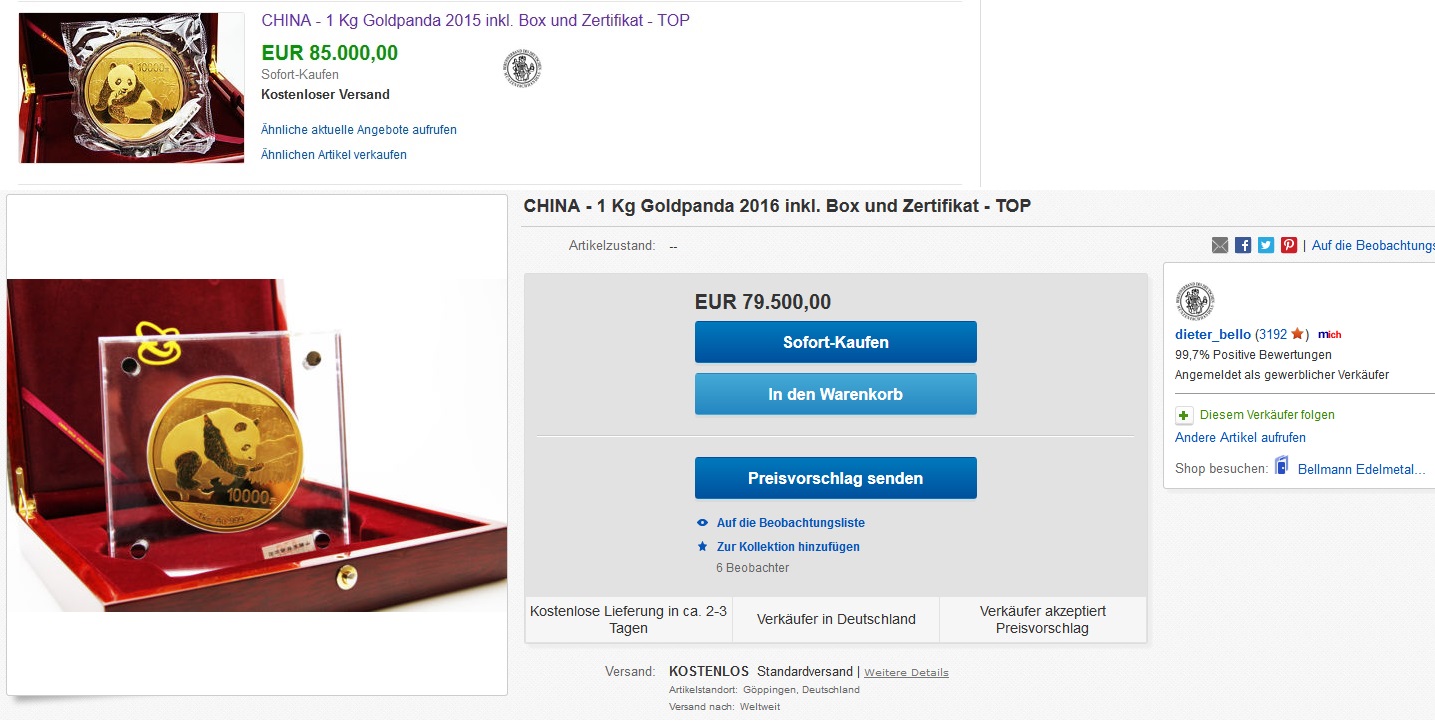Open Weitere Details shipping link
1435x723 pixels.
[906, 672]
